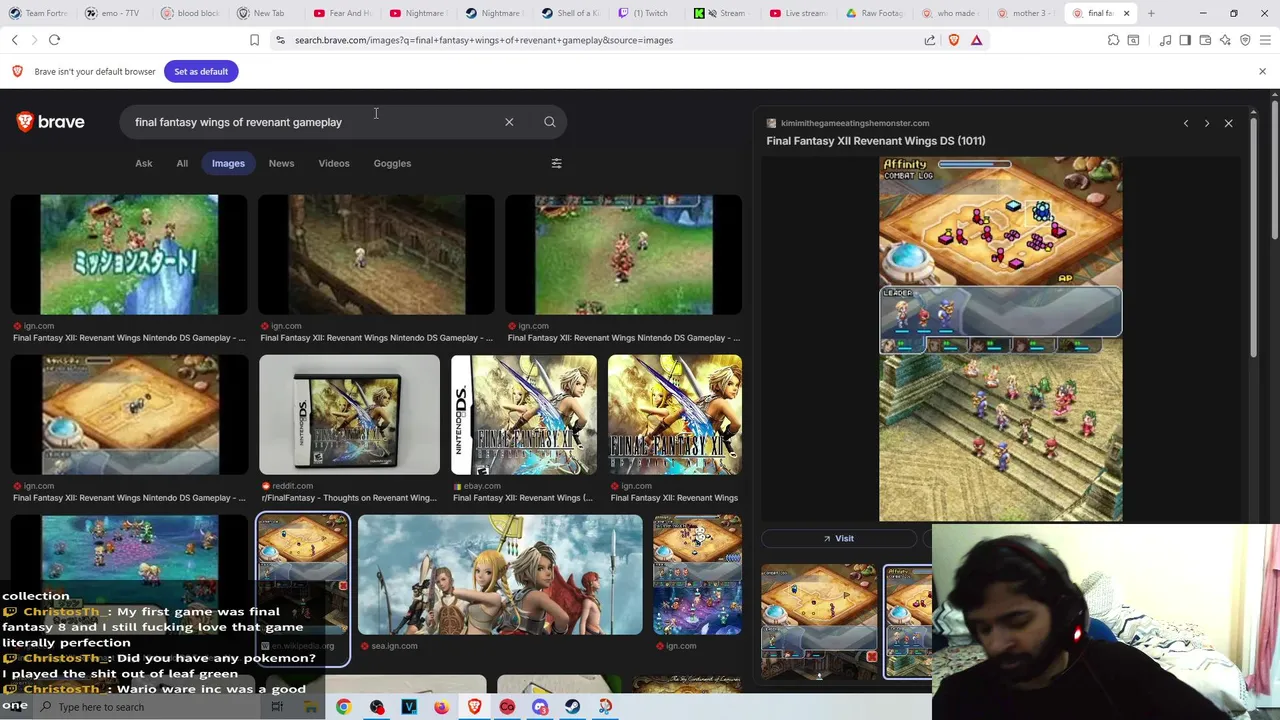Open the Japanese mission start gameplay thumbnail

pyautogui.click(x=129, y=255)
